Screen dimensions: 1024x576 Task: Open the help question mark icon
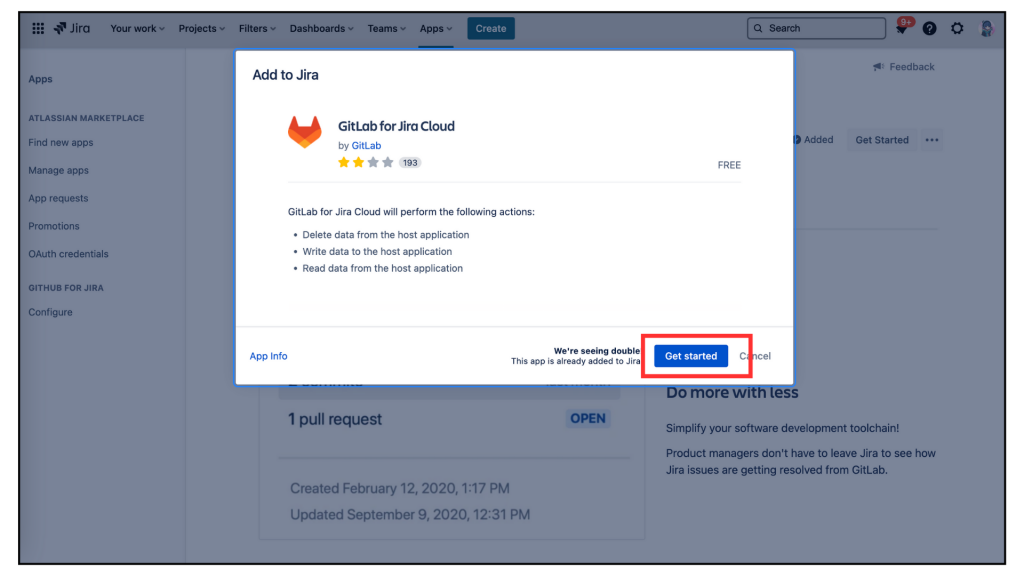coord(929,28)
